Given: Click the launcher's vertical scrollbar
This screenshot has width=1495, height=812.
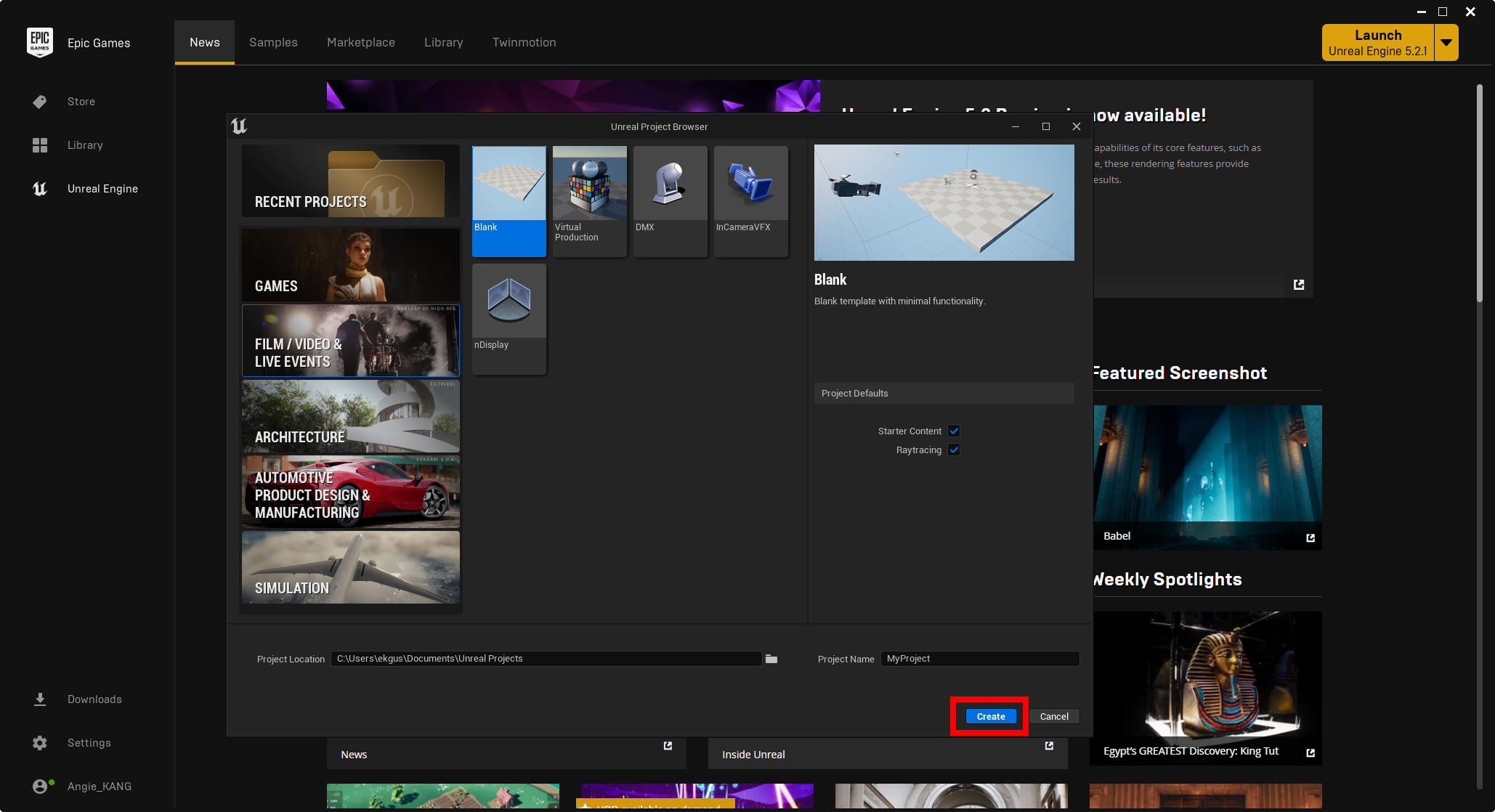Looking at the screenshot, I should [1479, 192].
